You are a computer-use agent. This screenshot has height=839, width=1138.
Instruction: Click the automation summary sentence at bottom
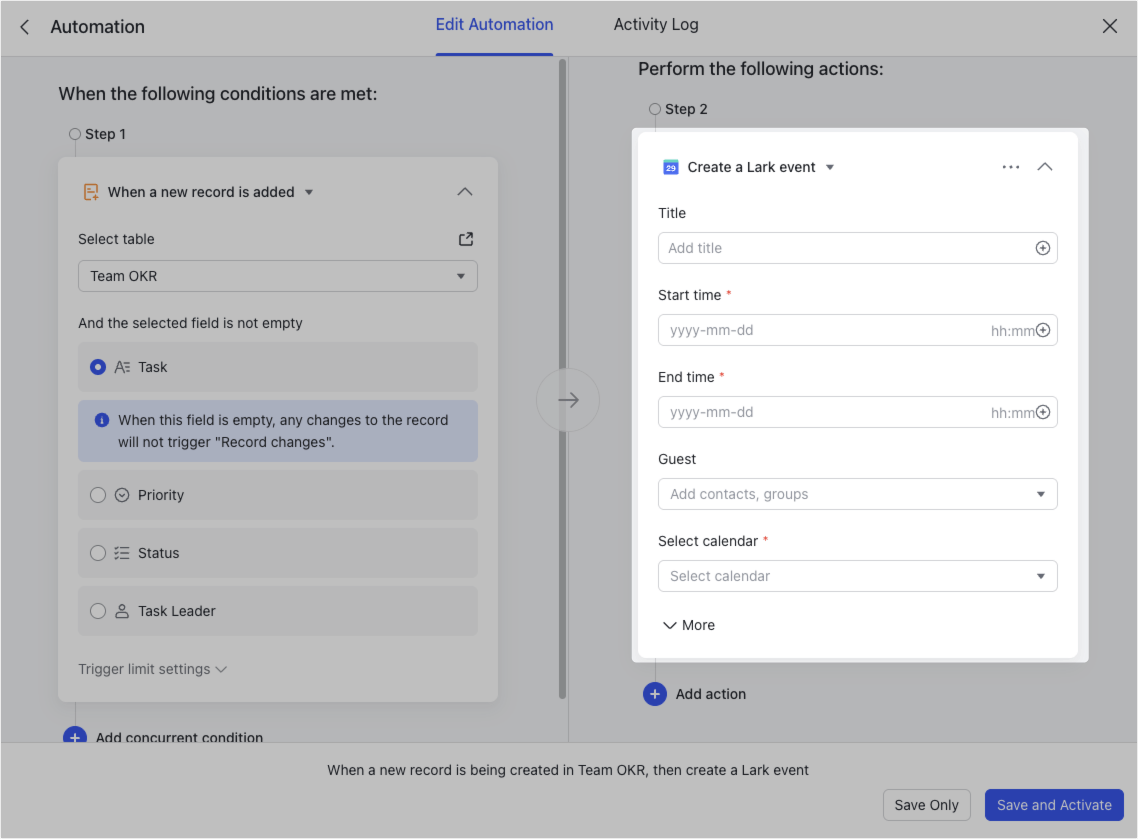tap(568, 771)
